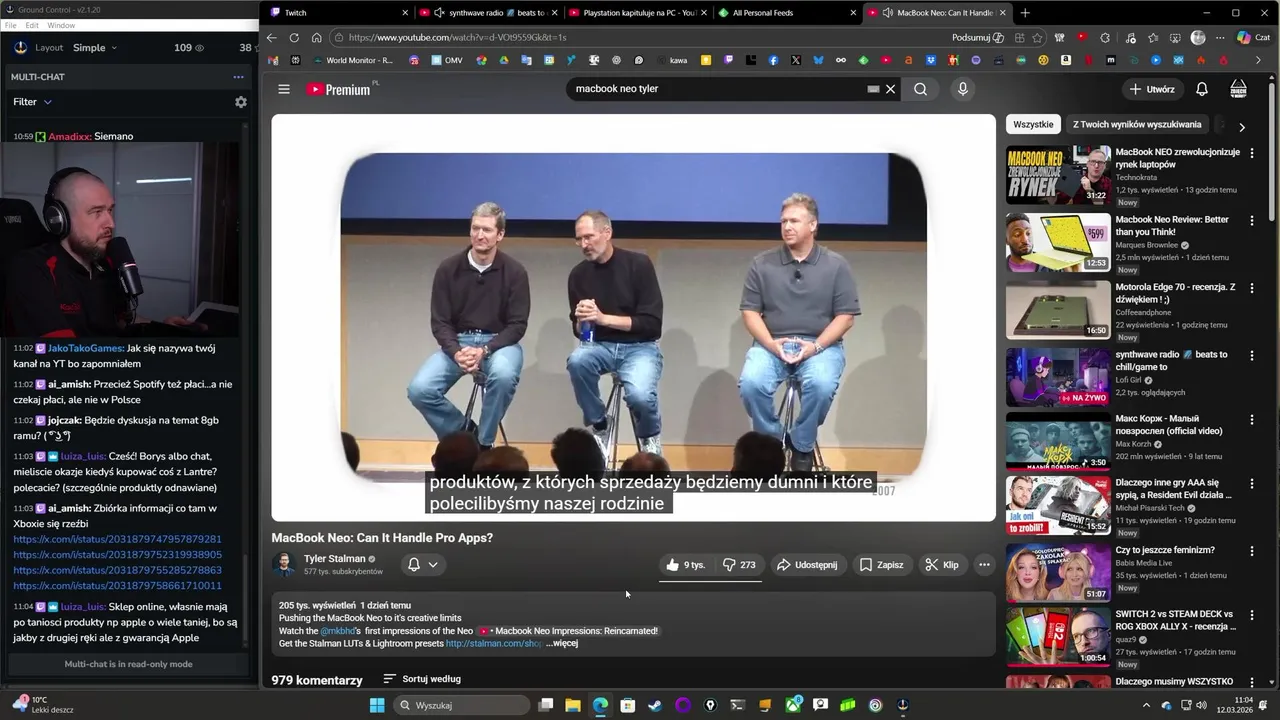Open the @mkbhd mention link
The image size is (1280, 720).
pos(340,631)
